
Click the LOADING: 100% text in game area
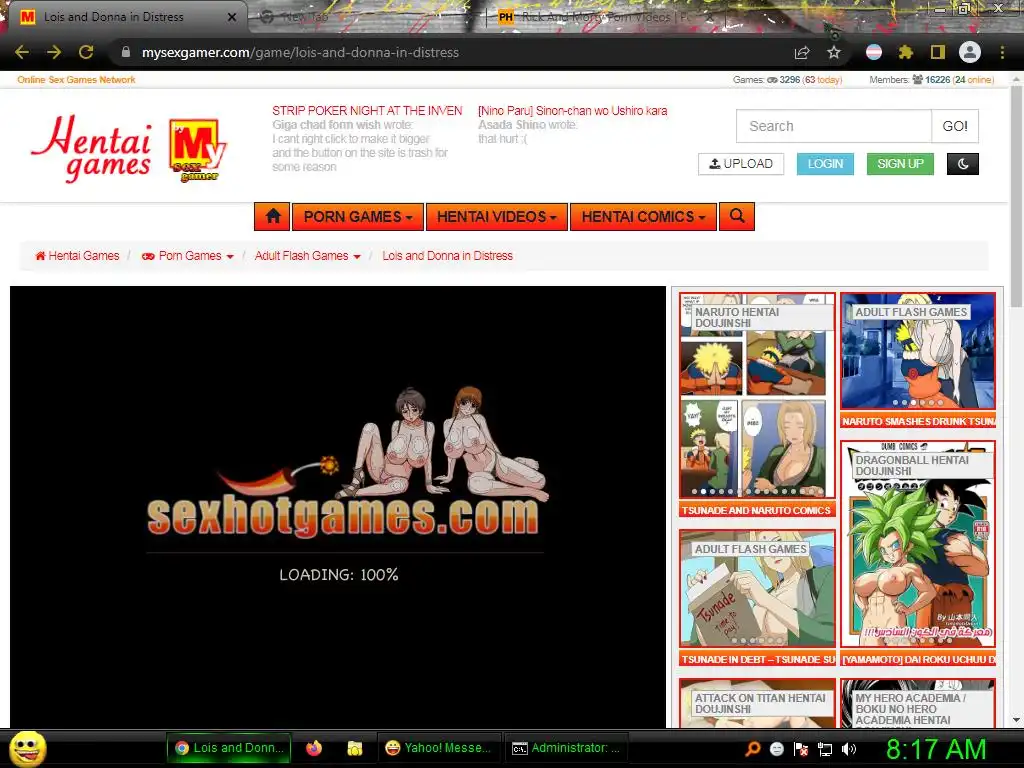(x=339, y=575)
